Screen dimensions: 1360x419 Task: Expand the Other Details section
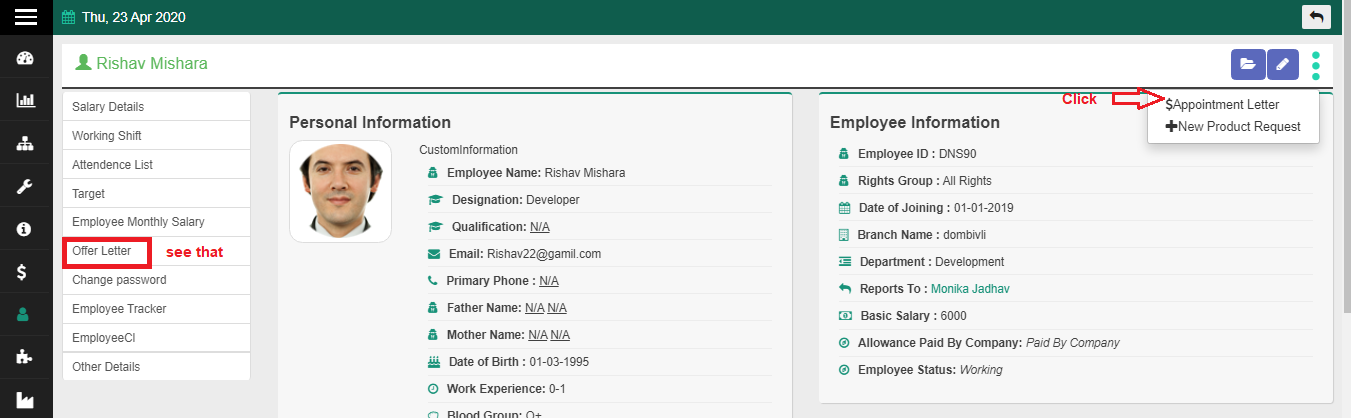pyautogui.click(x=106, y=367)
